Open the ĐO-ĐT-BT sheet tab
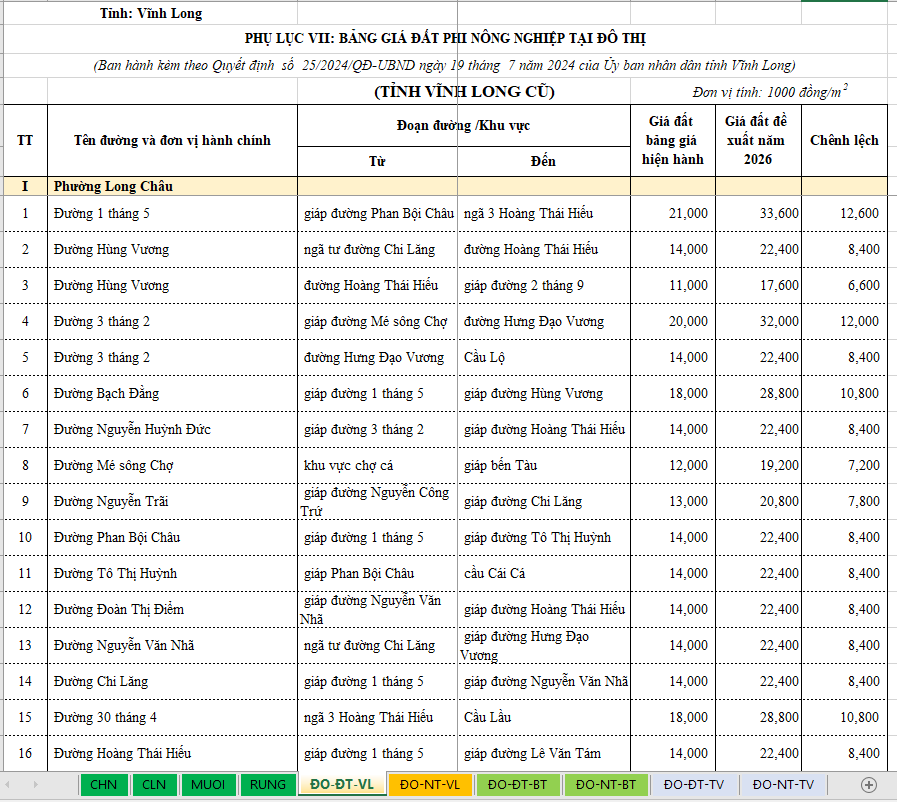The image size is (897, 802). point(517,785)
